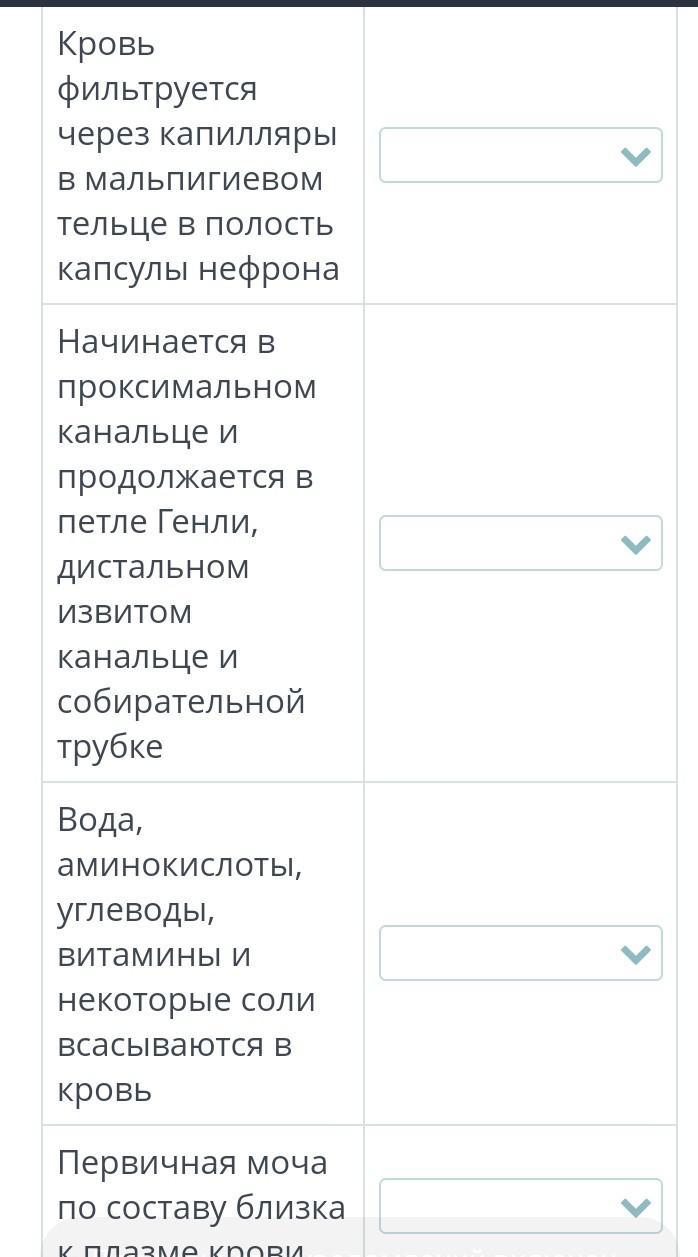The height and width of the screenshot is (1257, 698).
Task: Click the dark header bar at top
Action: click(349, 3)
